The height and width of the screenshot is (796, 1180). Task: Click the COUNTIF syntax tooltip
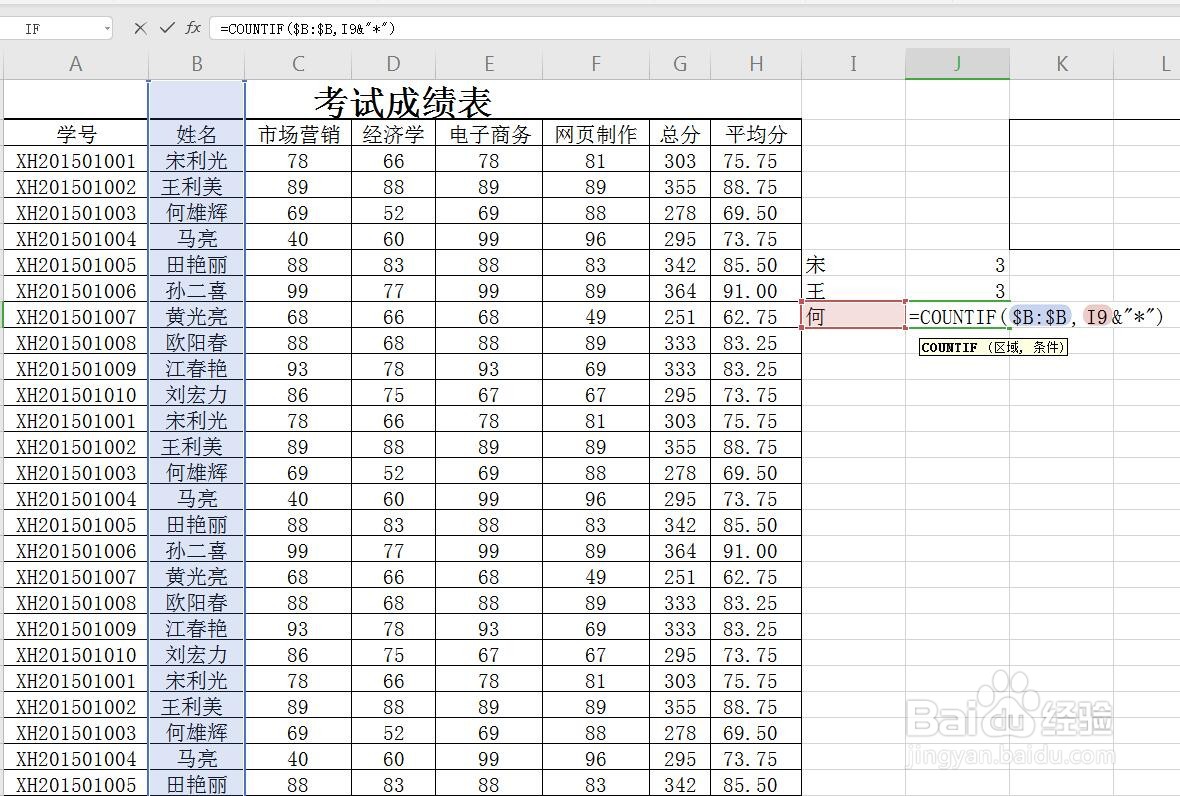tap(993, 347)
